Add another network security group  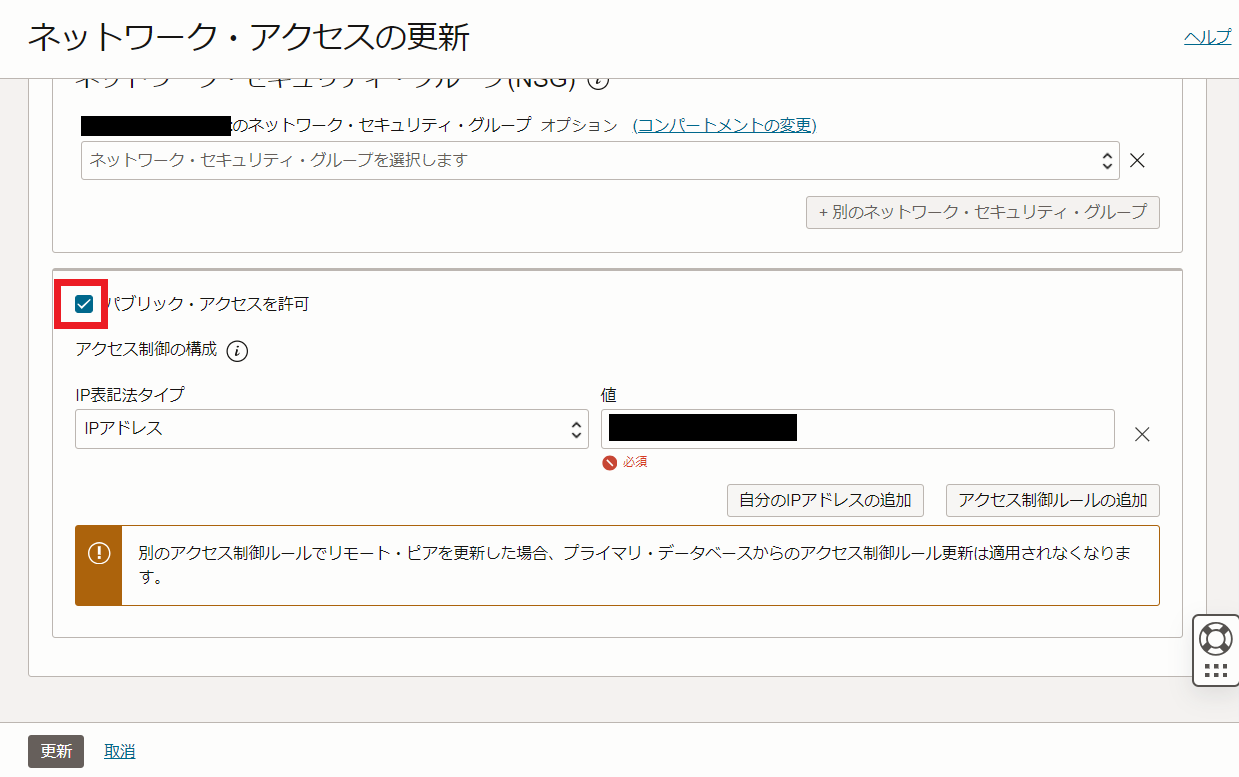pos(982,212)
